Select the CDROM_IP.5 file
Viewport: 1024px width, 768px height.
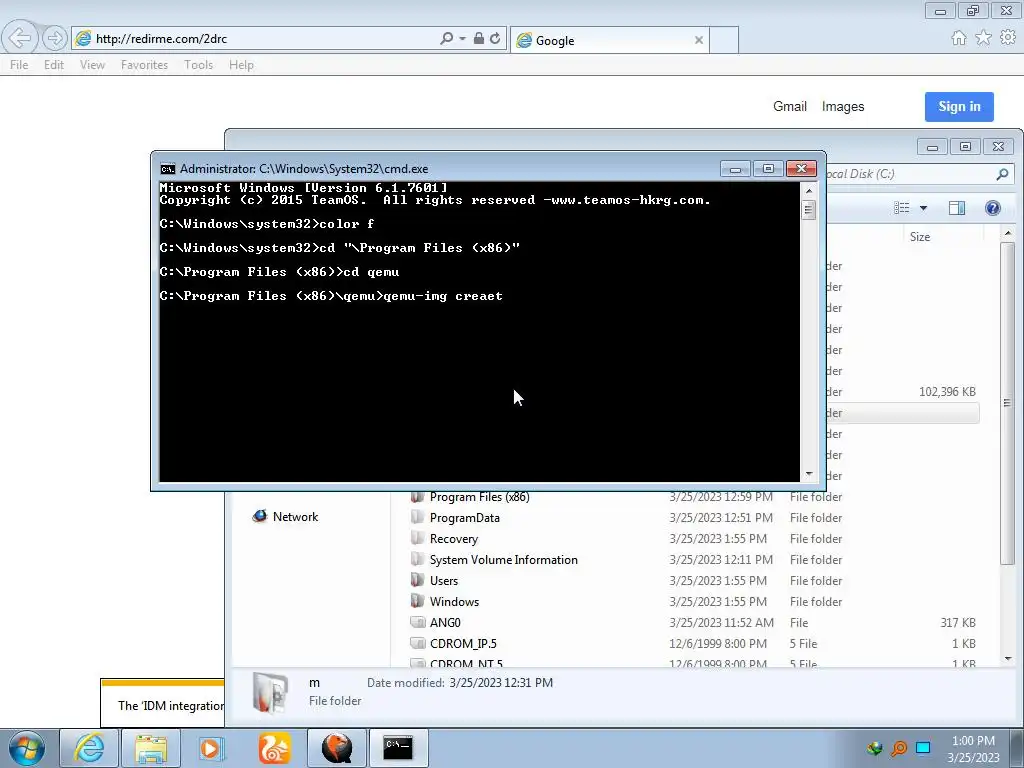click(463, 643)
